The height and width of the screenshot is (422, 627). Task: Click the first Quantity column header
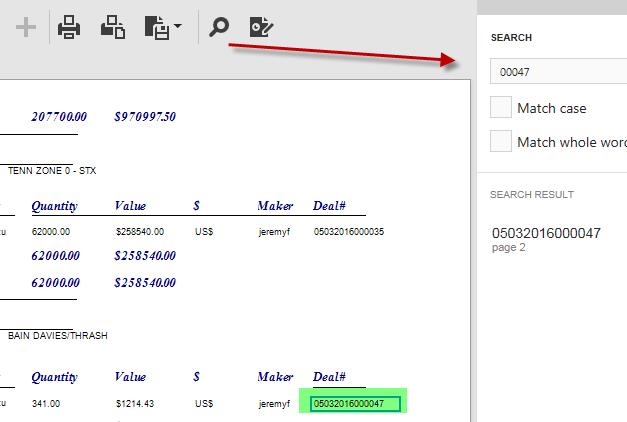55,206
